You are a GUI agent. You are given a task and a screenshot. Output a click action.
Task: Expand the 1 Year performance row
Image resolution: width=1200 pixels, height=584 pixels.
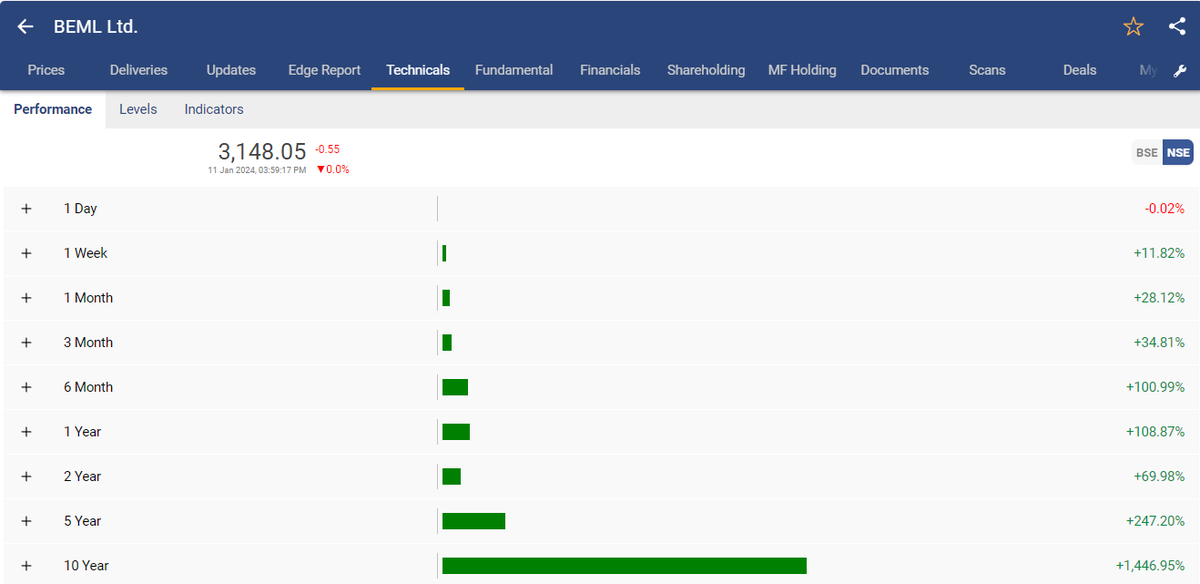(26, 432)
